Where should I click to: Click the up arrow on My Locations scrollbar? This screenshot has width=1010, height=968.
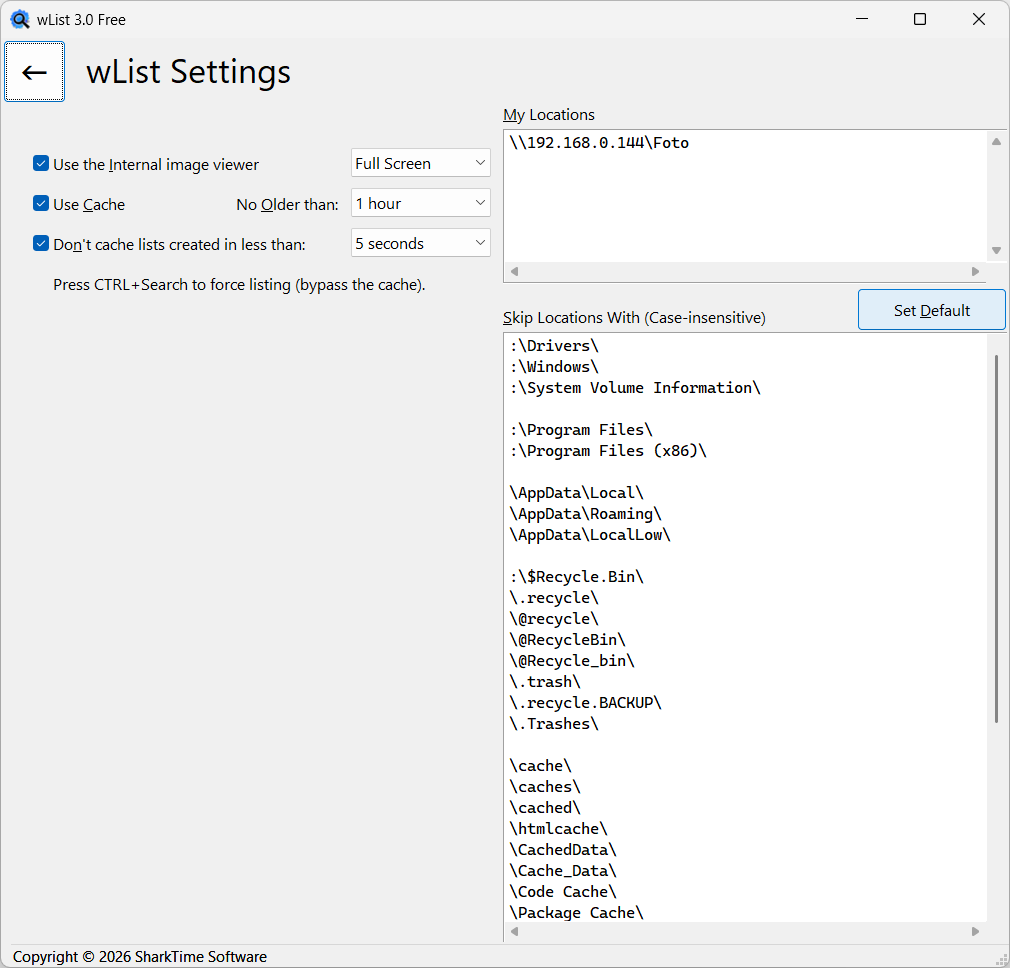pos(995,140)
